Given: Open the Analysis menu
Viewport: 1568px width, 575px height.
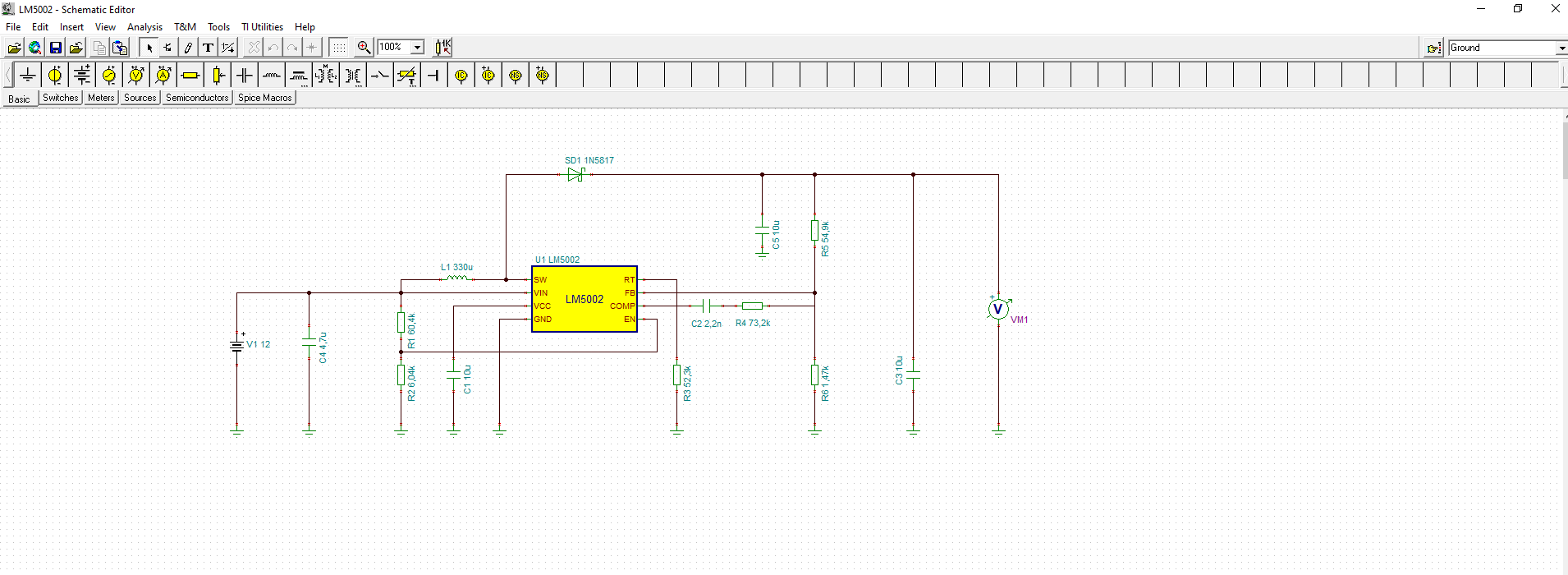Looking at the screenshot, I should click(144, 27).
